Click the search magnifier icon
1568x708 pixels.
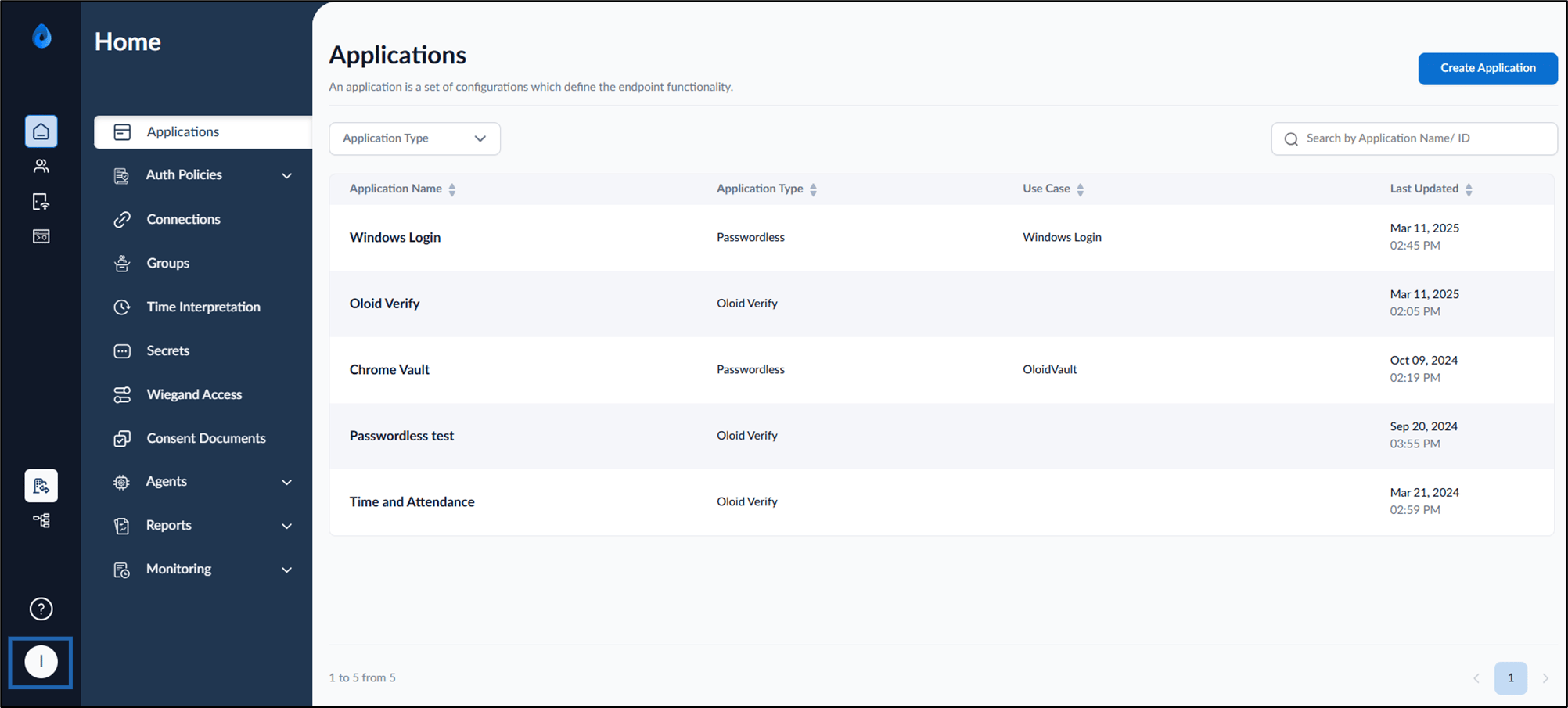(x=1291, y=139)
